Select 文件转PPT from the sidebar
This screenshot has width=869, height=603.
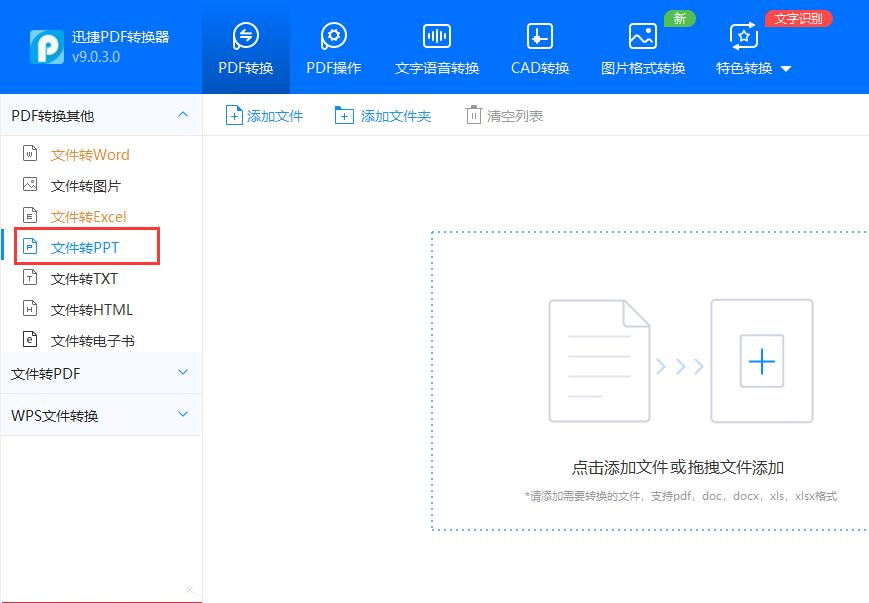point(87,247)
